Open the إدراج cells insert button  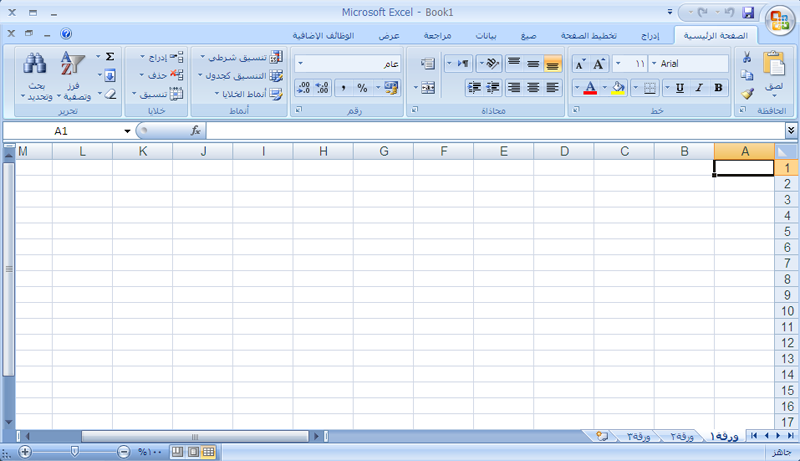(x=162, y=57)
